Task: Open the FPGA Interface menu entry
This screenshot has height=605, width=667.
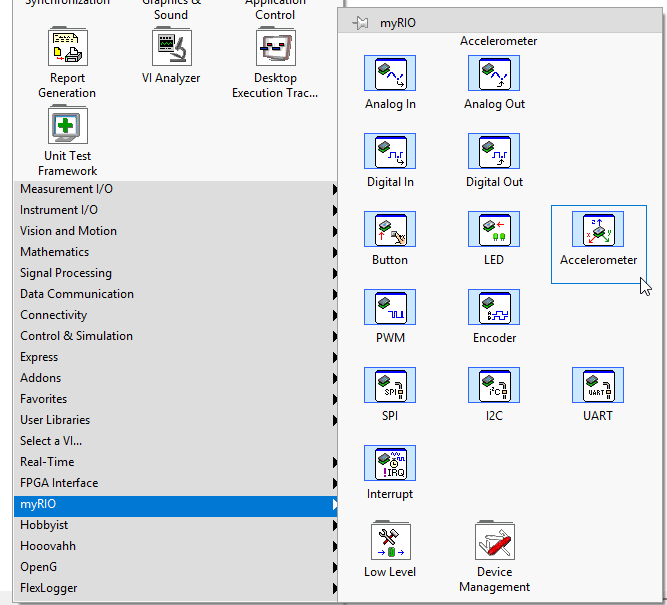Action: [x=59, y=483]
